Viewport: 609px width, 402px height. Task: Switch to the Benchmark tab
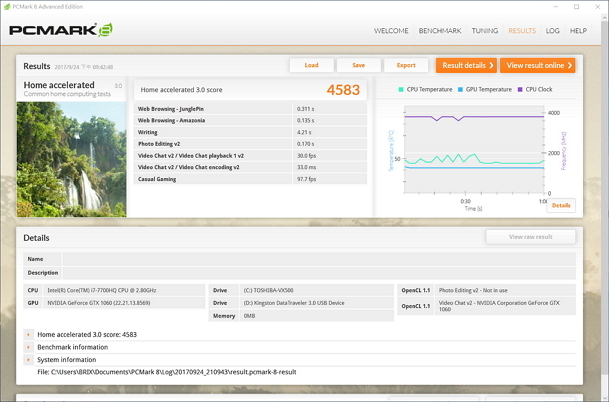(440, 31)
